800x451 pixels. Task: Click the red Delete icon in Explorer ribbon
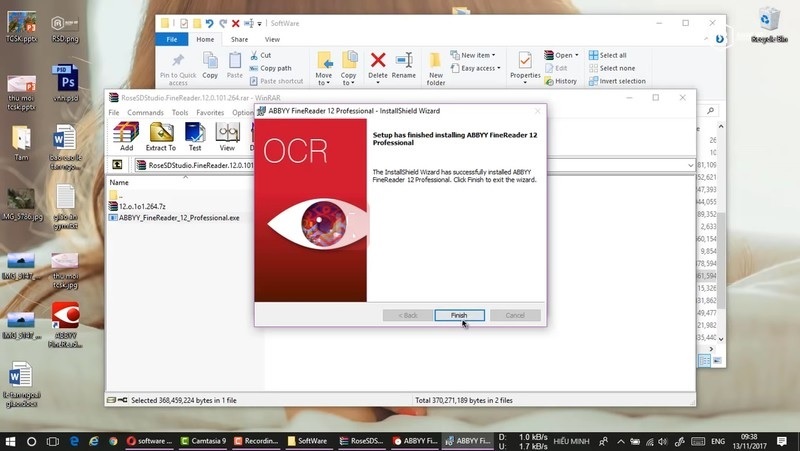378,65
